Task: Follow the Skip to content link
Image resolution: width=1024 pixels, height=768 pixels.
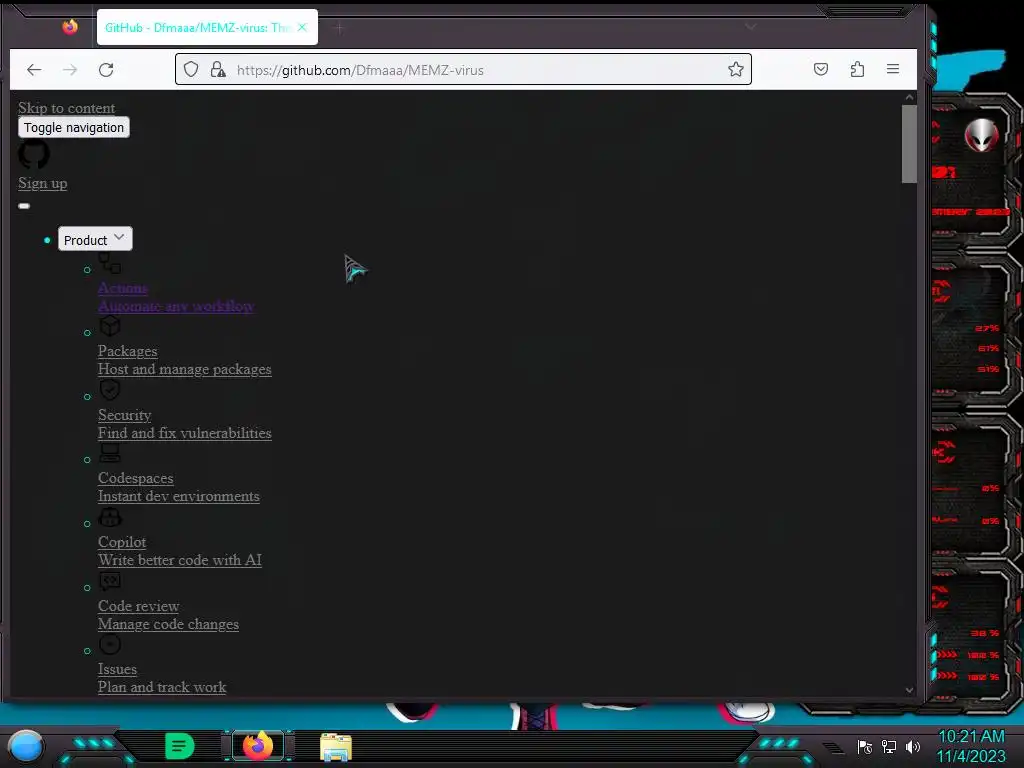Action: point(67,108)
